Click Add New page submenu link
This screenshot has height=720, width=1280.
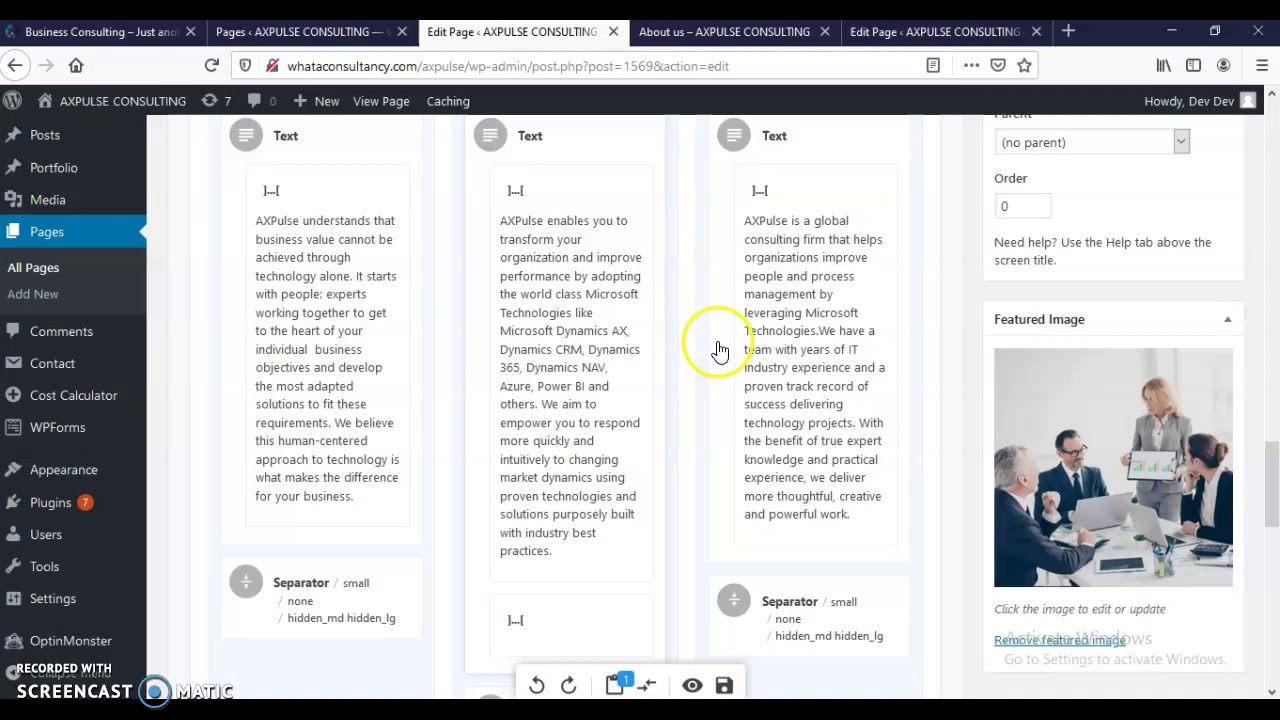click(x=33, y=294)
